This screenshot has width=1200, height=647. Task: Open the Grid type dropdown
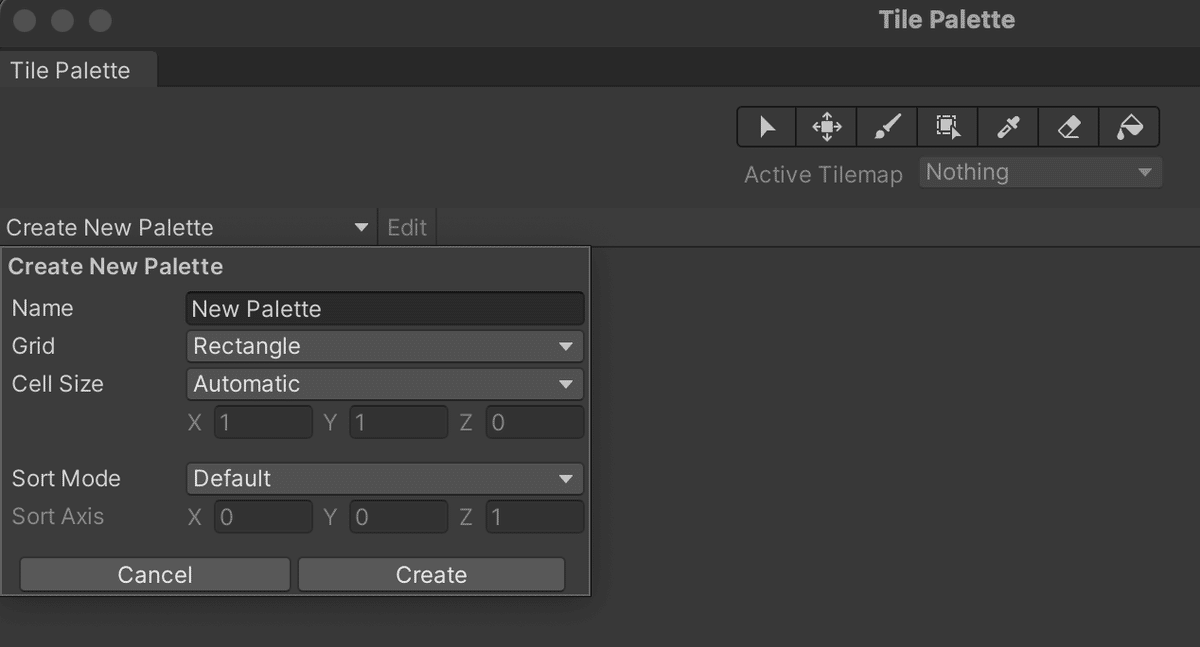click(385, 347)
